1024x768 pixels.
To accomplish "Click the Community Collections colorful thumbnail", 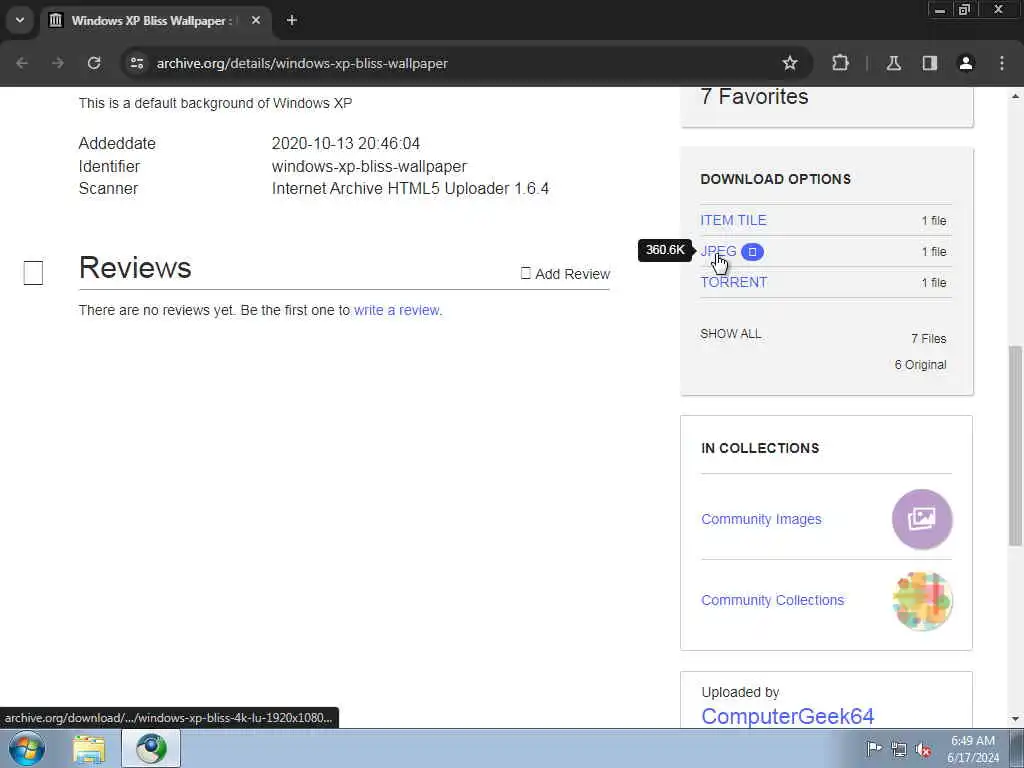I will point(922,601).
